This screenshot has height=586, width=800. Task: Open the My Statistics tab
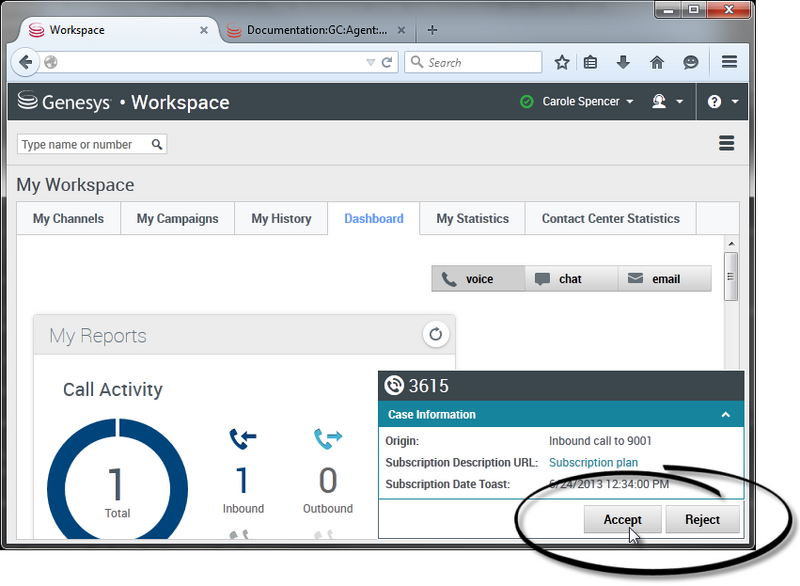point(472,218)
